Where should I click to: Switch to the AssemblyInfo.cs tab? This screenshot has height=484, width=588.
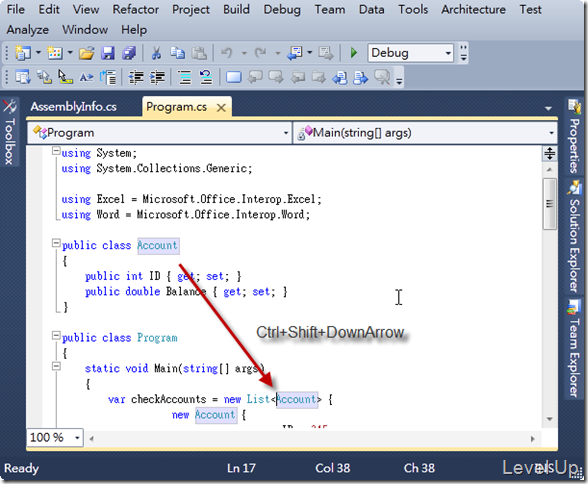(74, 107)
